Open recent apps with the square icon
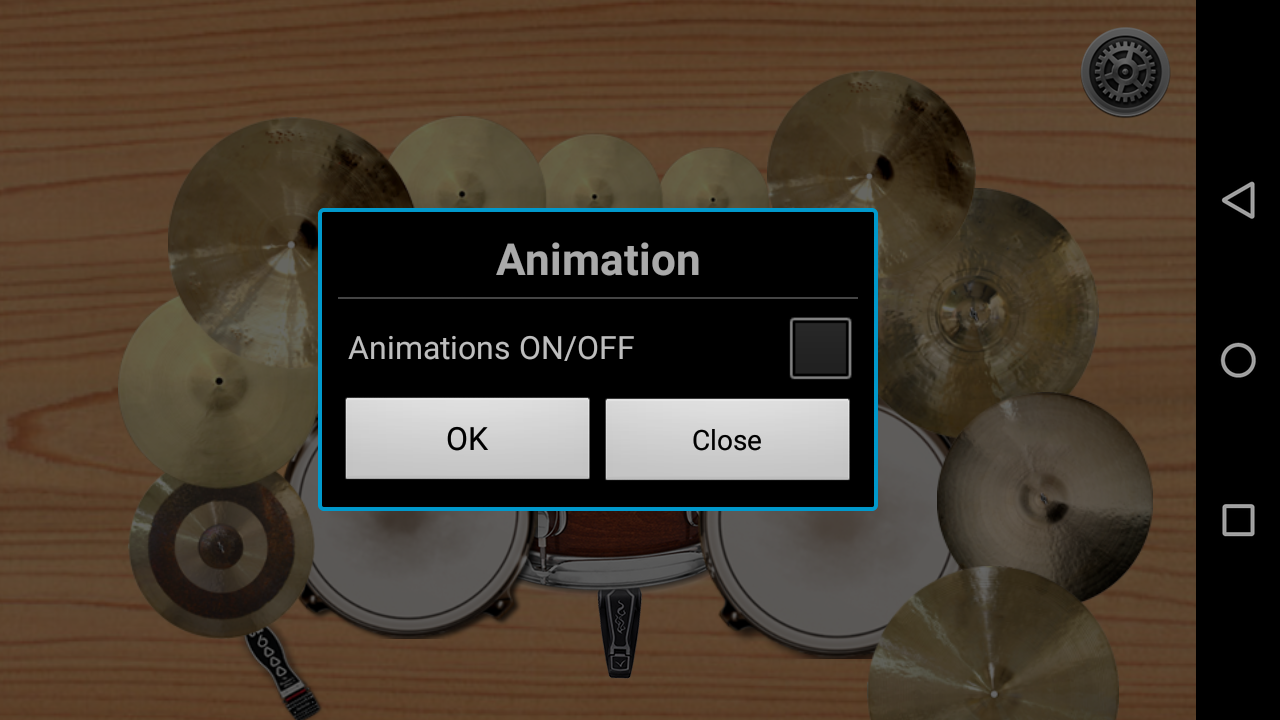 [x=1238, y=520]
